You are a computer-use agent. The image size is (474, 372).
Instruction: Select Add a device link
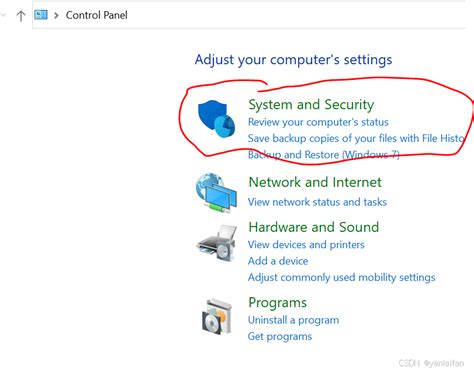pos(278,261)
